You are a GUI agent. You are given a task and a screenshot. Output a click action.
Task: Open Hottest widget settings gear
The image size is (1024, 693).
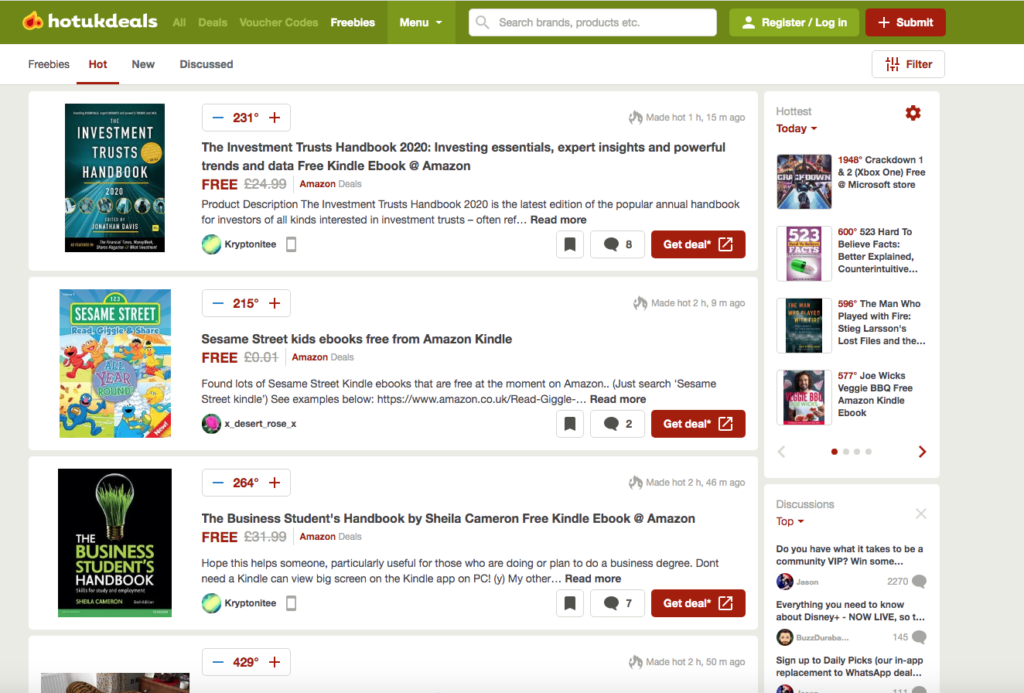tap(913, 113)
